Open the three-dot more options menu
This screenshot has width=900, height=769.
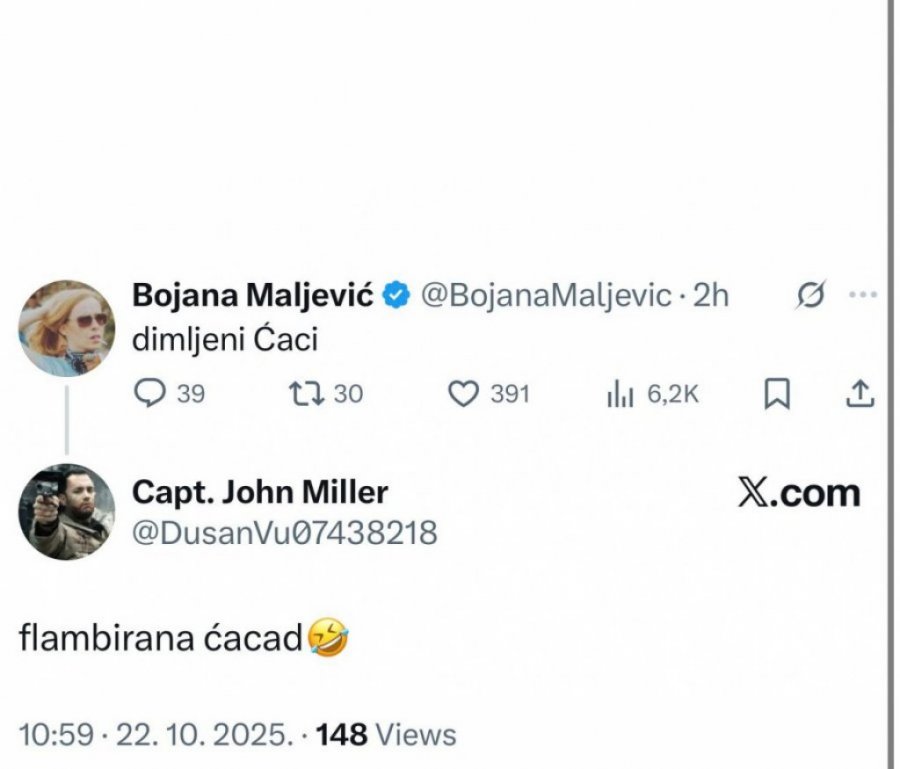click(x=861, y=296)
